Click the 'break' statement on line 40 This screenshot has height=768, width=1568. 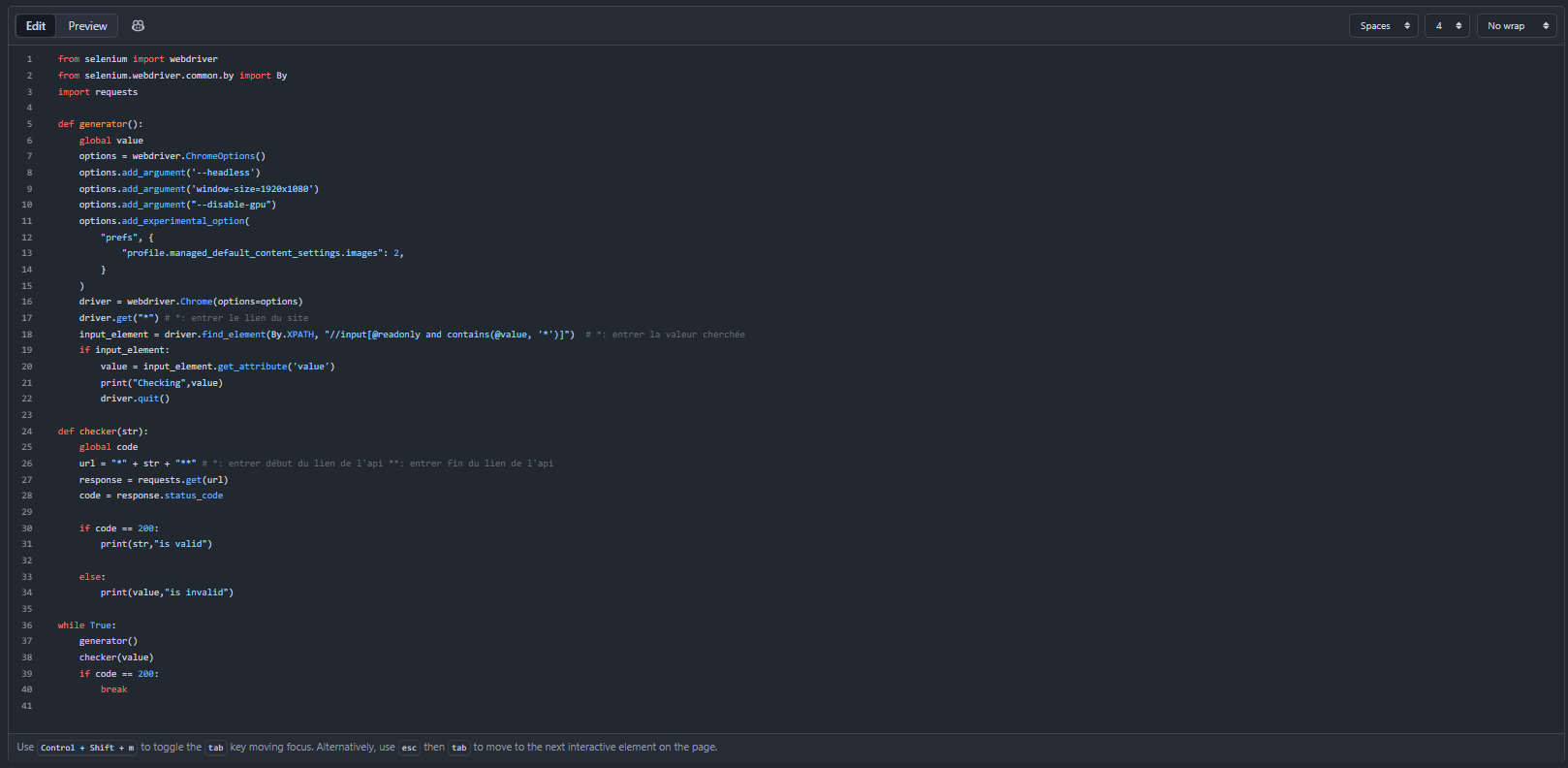point(113,689)
